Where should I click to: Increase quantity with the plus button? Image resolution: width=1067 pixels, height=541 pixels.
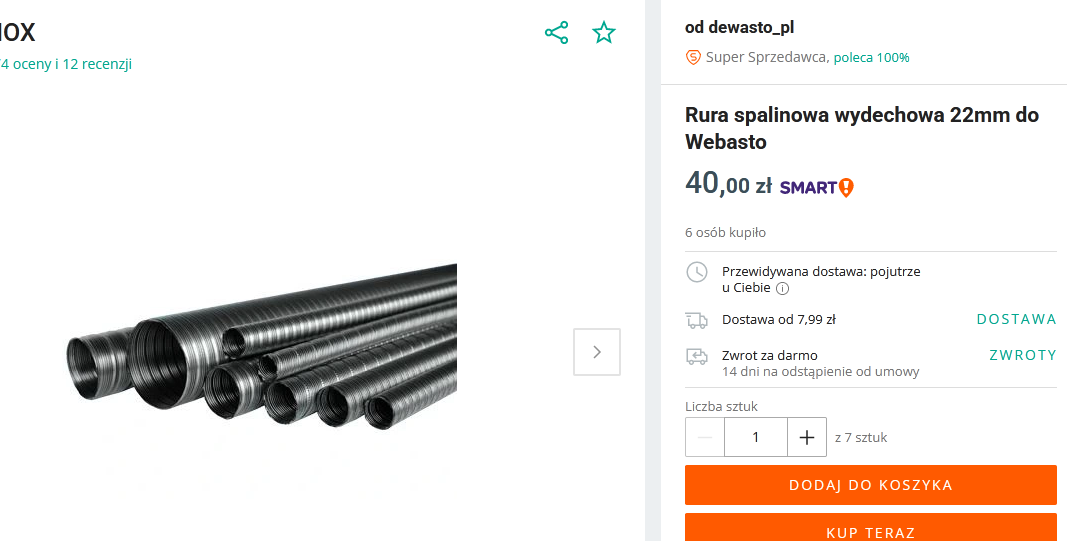pos(807,437)
